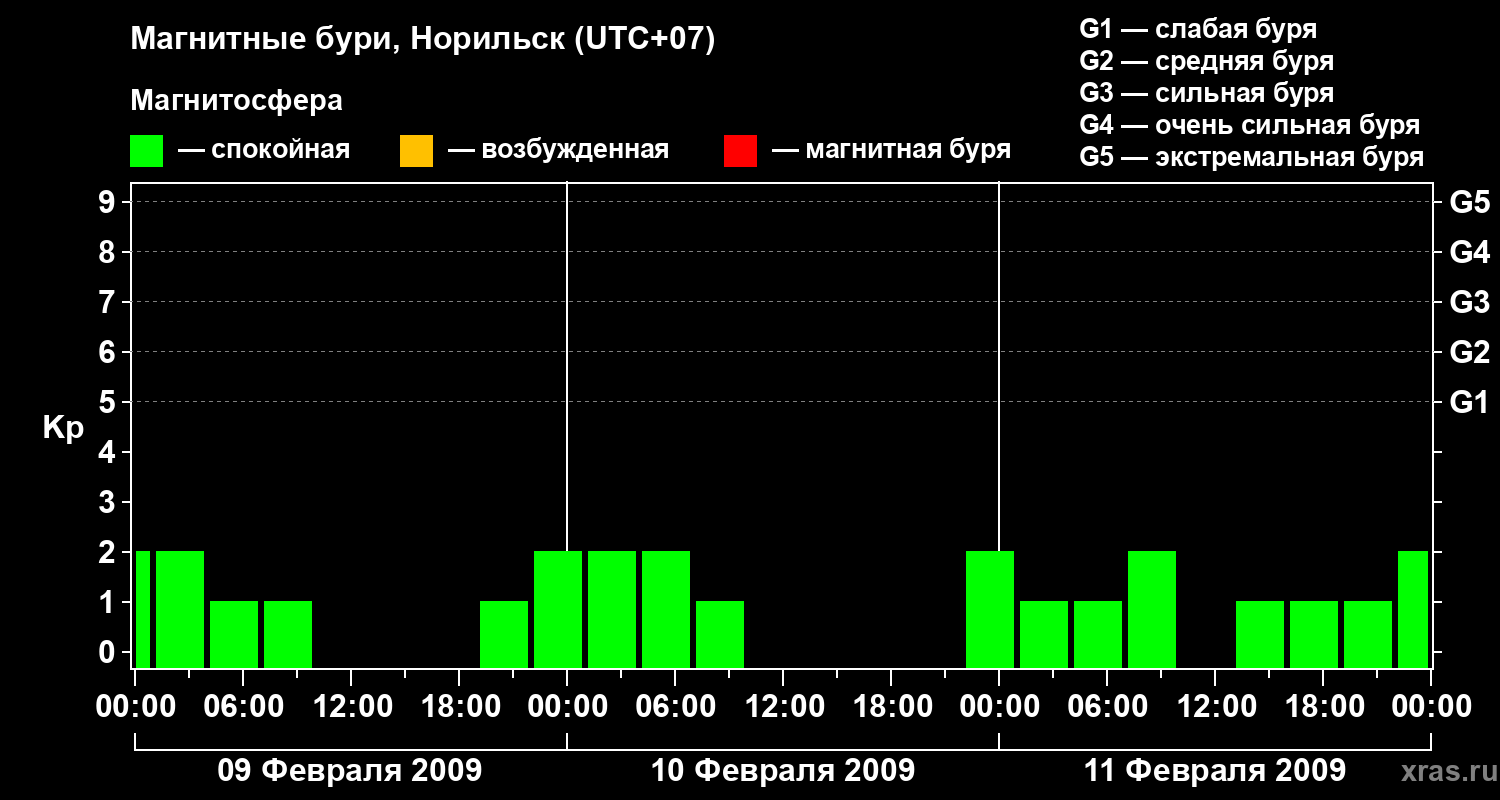This screenshot has width=1500, height=800.
Task: Click the right-axis 'G4' label
Action: coord(1469,252)
